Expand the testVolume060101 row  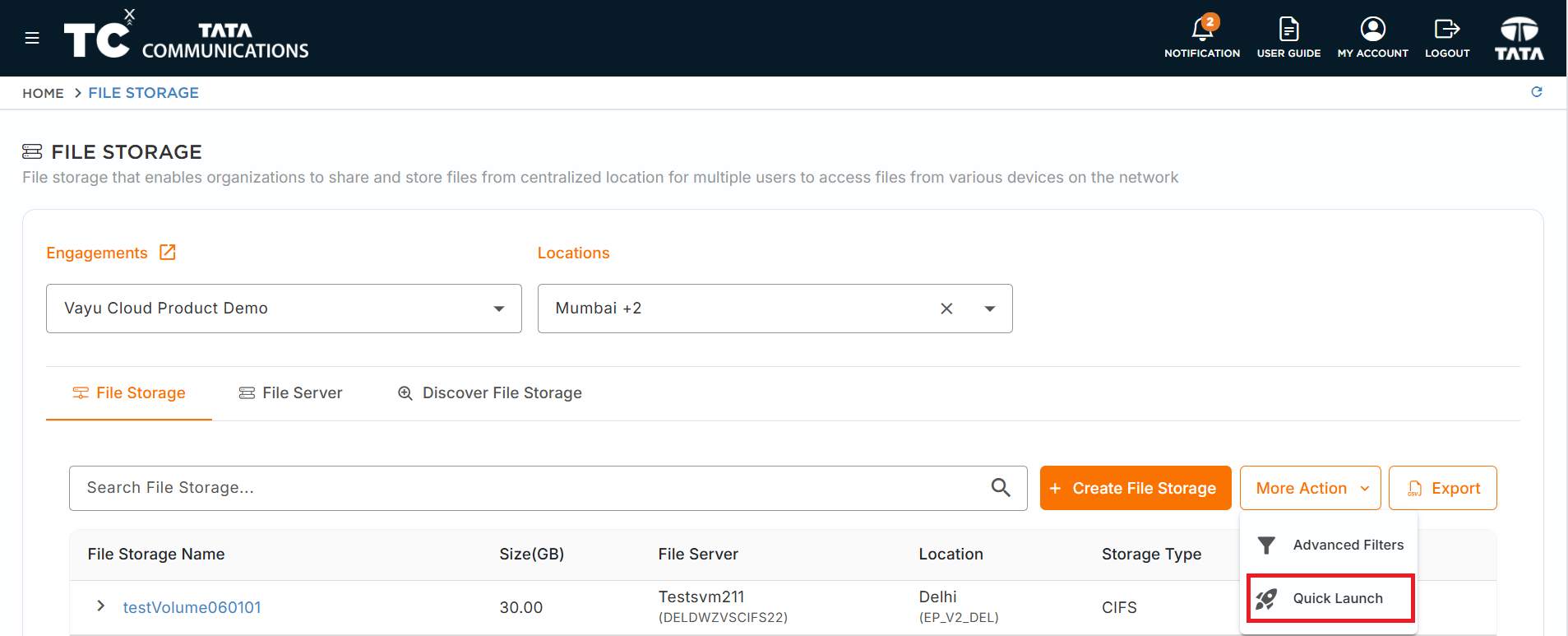point(101,606)
